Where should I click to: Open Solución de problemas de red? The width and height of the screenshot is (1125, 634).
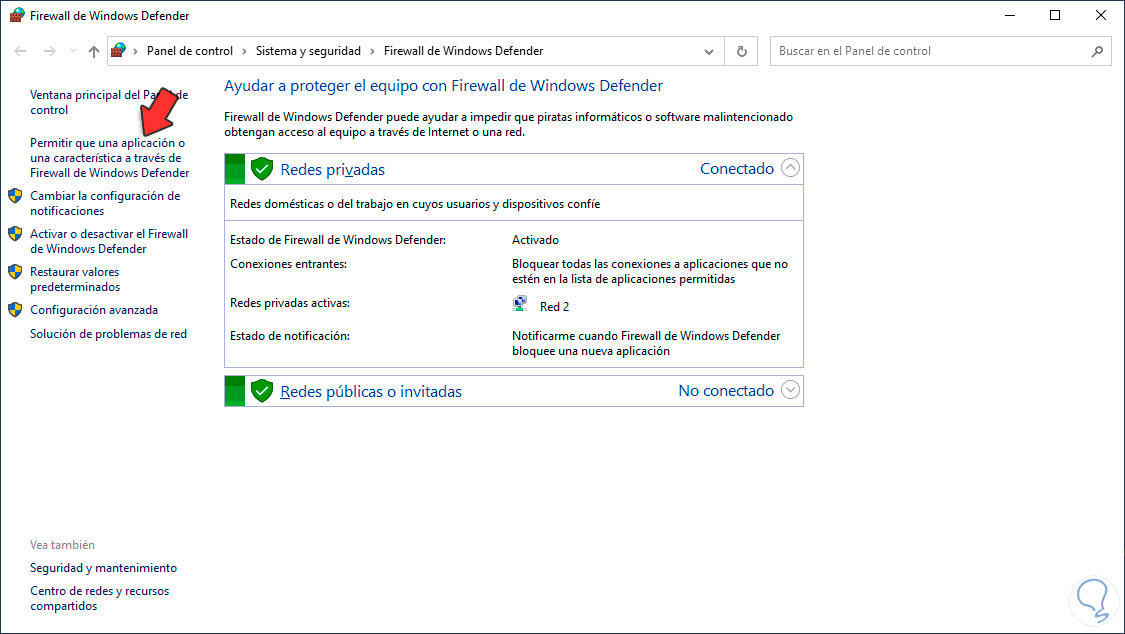click(108, 333)
